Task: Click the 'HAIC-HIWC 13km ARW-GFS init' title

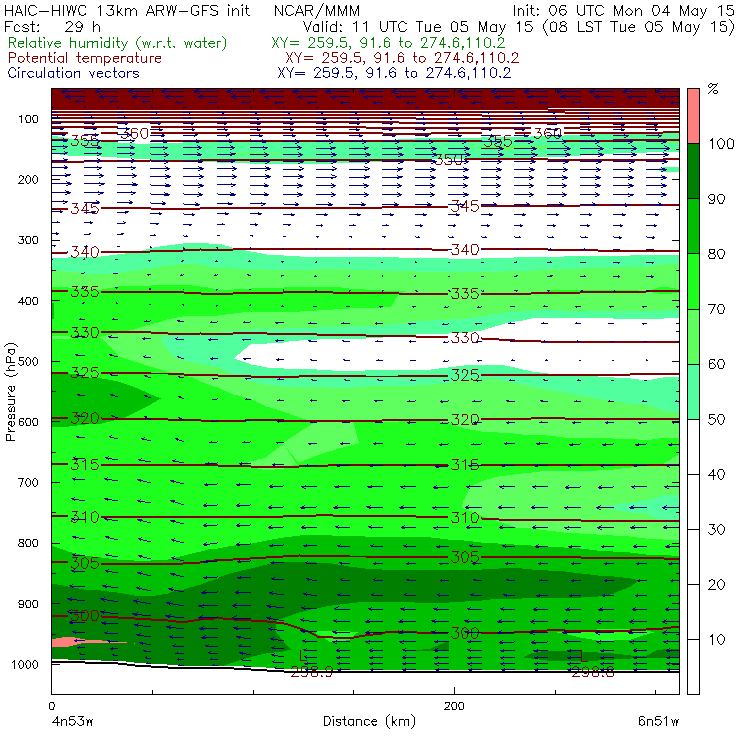Action: click(x=127, y=10)
